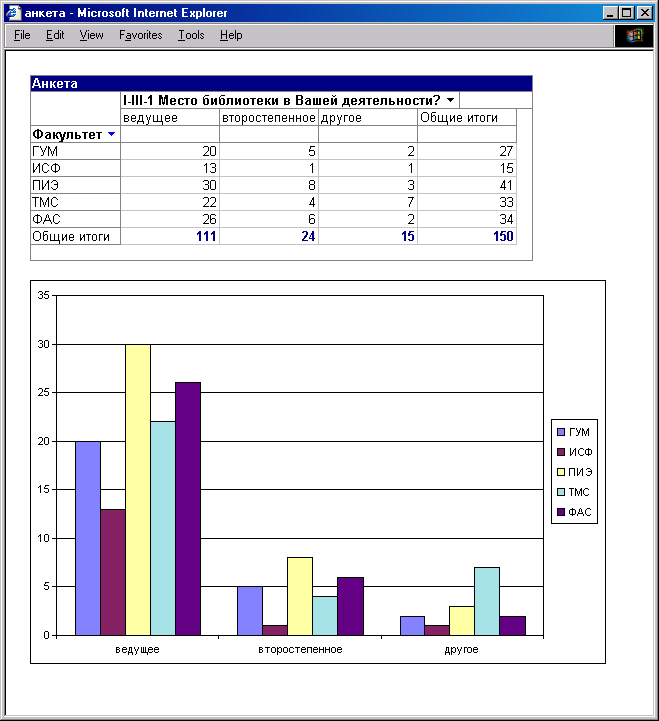Click the ведущее total cell 111
659x721 pixels.
(x=170, y=236)
